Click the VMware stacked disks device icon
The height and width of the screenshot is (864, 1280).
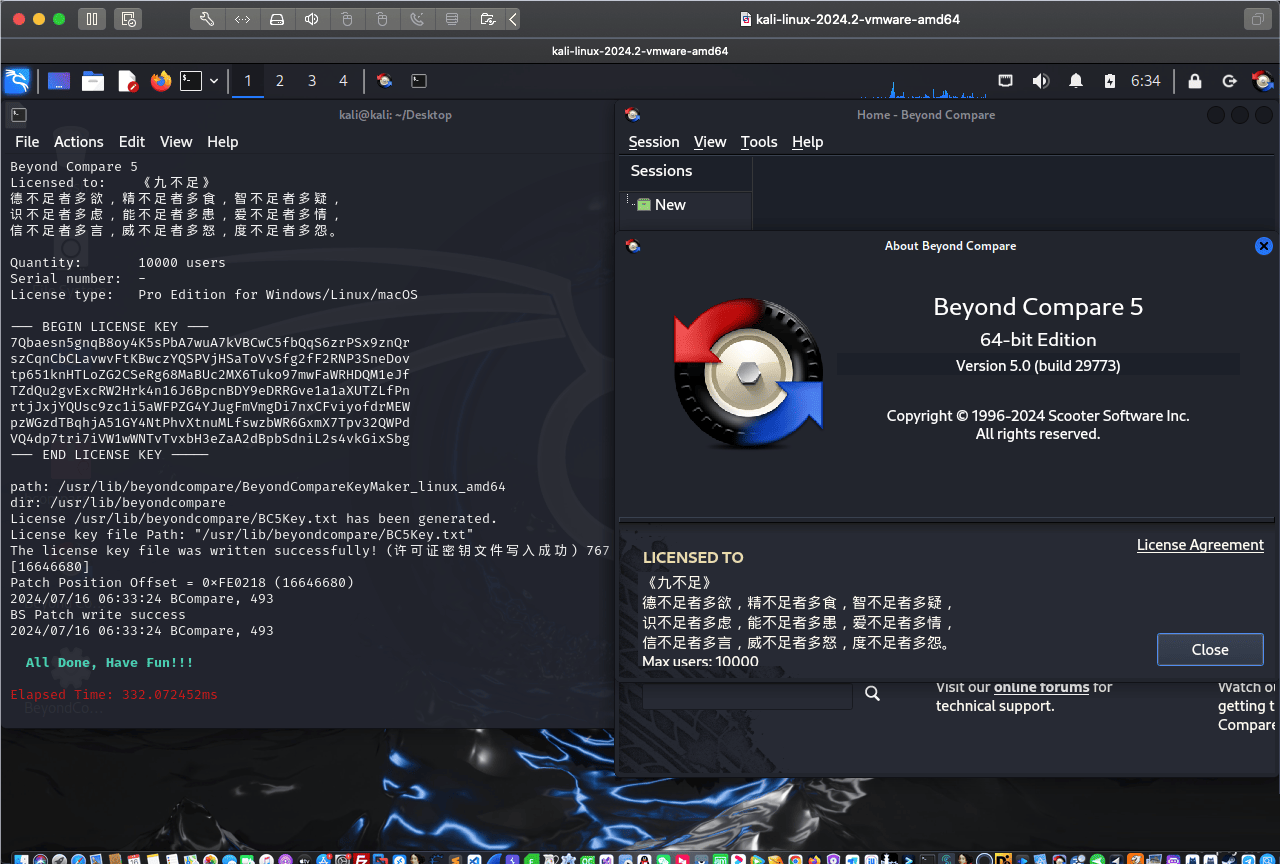click(452, 19)
